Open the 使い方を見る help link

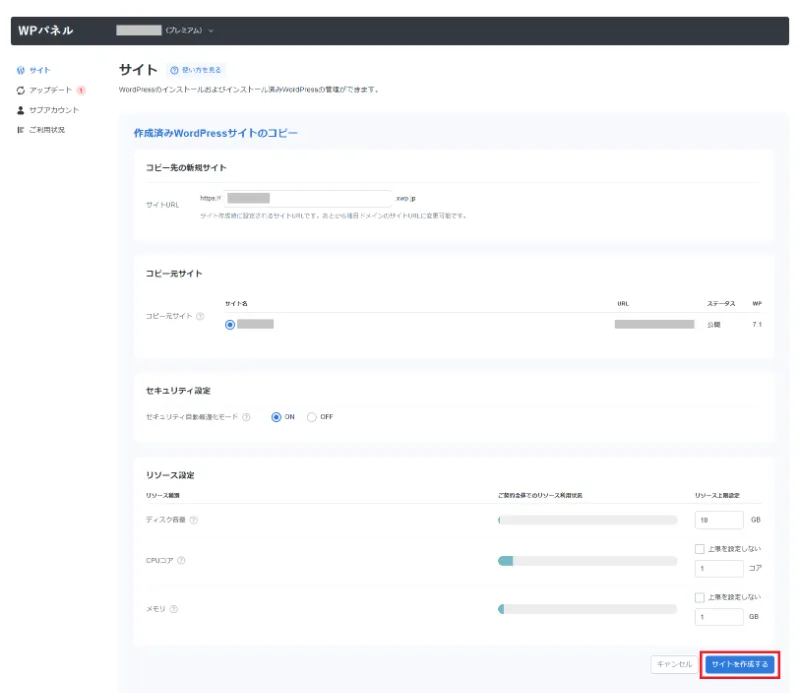tap(196, 70)
